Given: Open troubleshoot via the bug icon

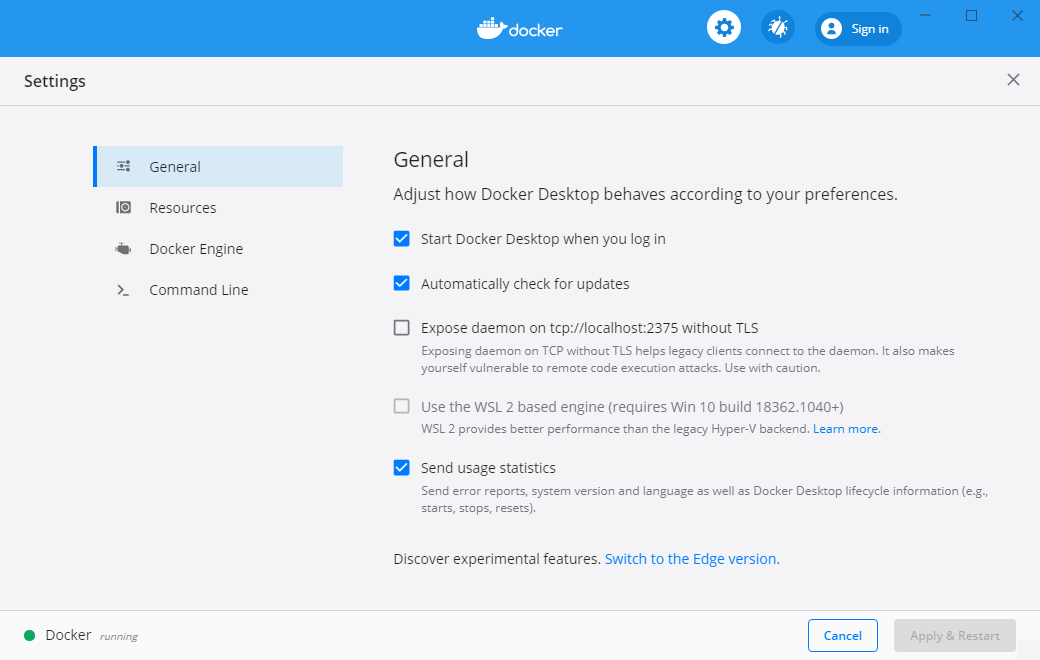Looking at the screenshot, I should (777, 28).
